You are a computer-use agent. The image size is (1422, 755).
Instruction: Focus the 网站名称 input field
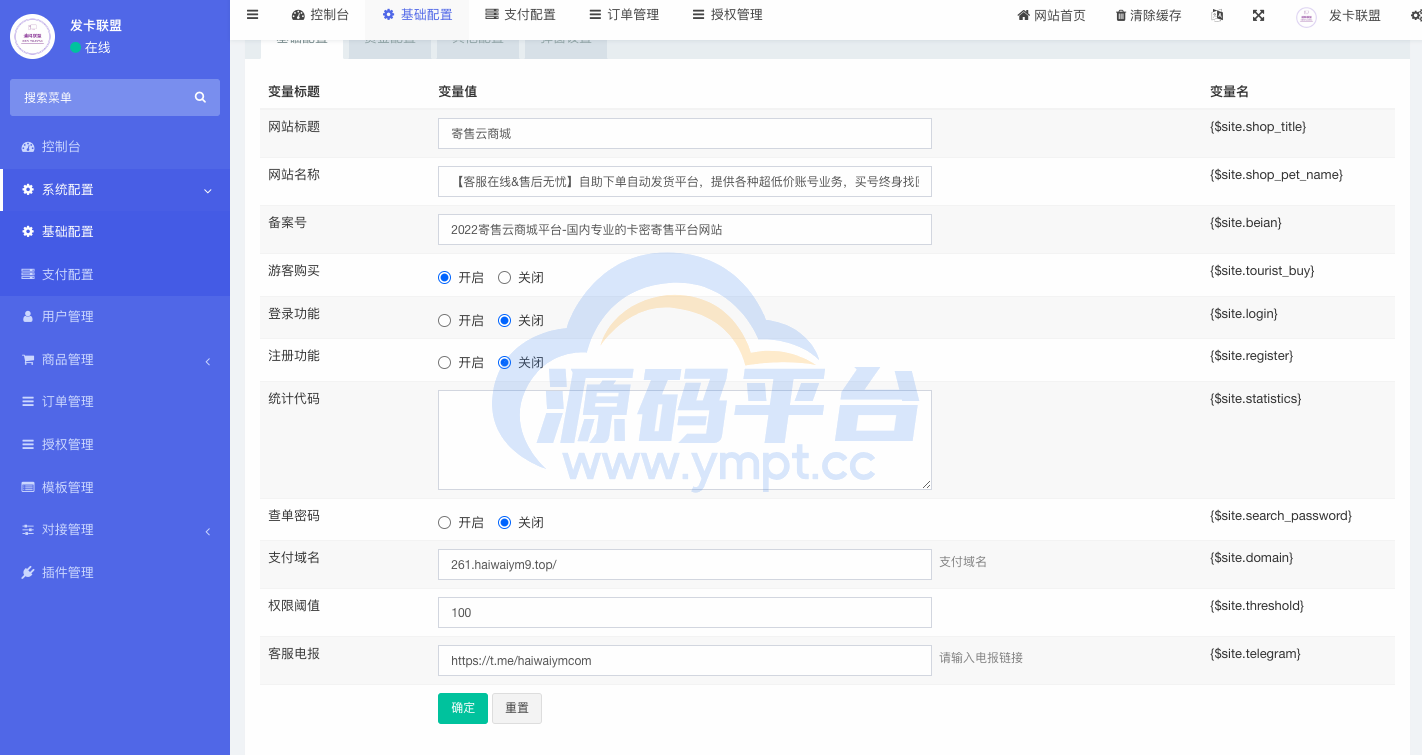(685, 181)
